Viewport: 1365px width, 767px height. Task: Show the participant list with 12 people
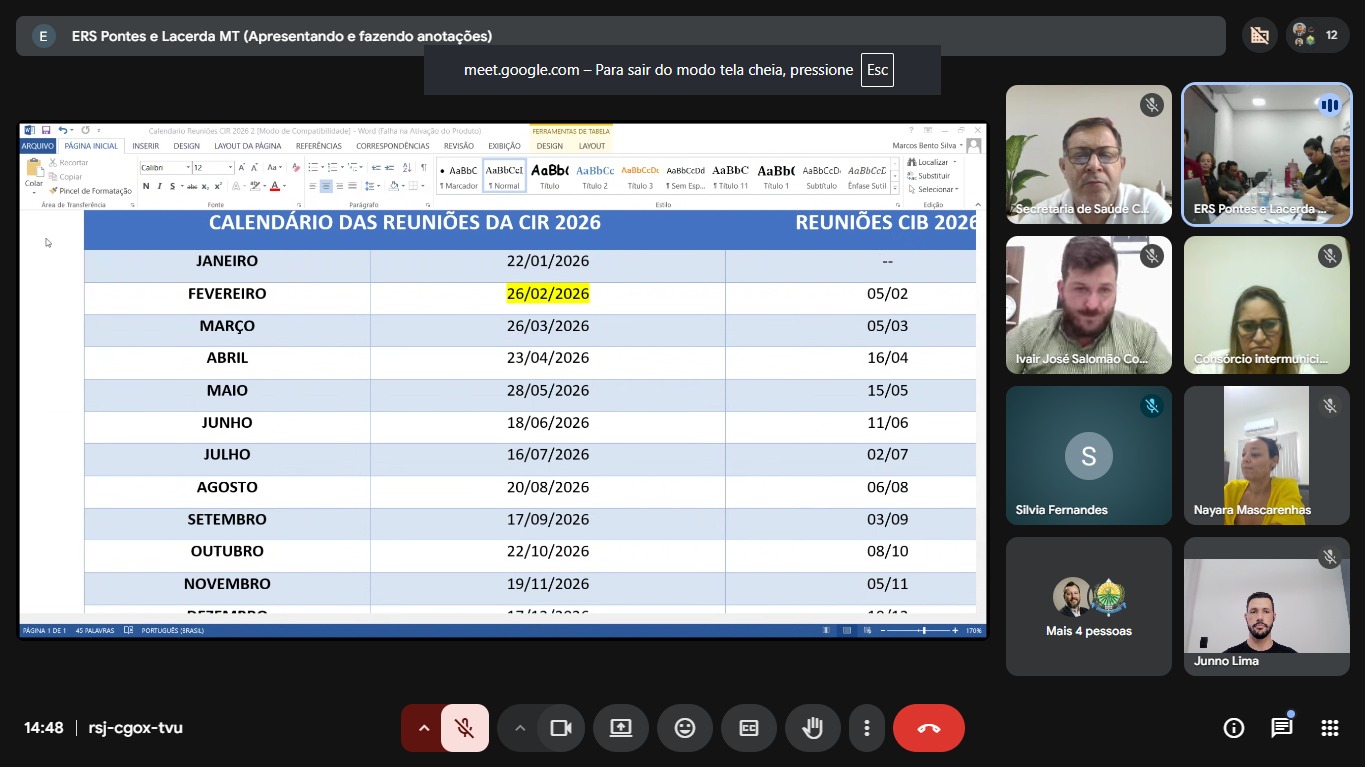coord(1316,35)
